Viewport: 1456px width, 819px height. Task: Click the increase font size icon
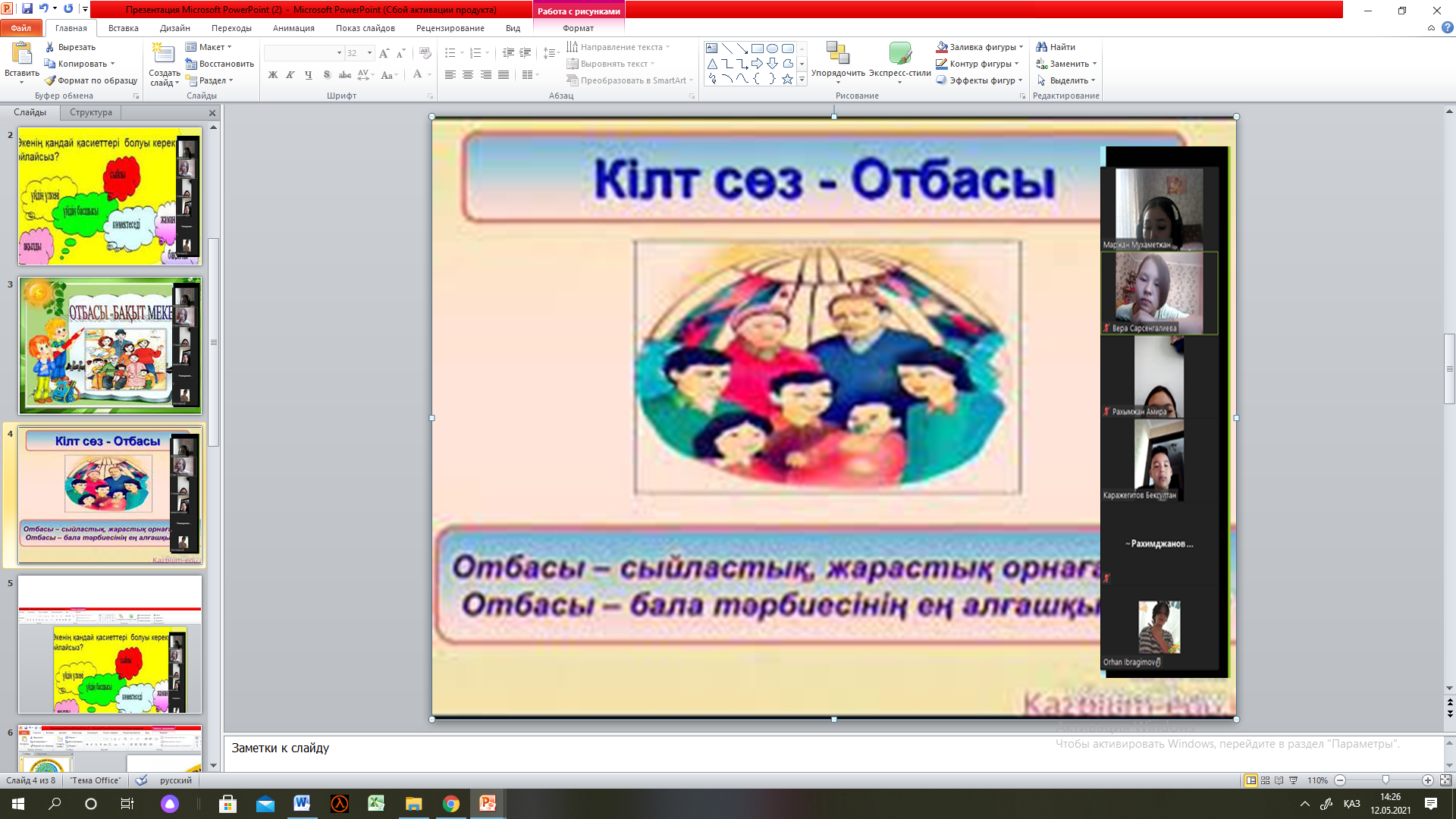click(x=384, y=53)
